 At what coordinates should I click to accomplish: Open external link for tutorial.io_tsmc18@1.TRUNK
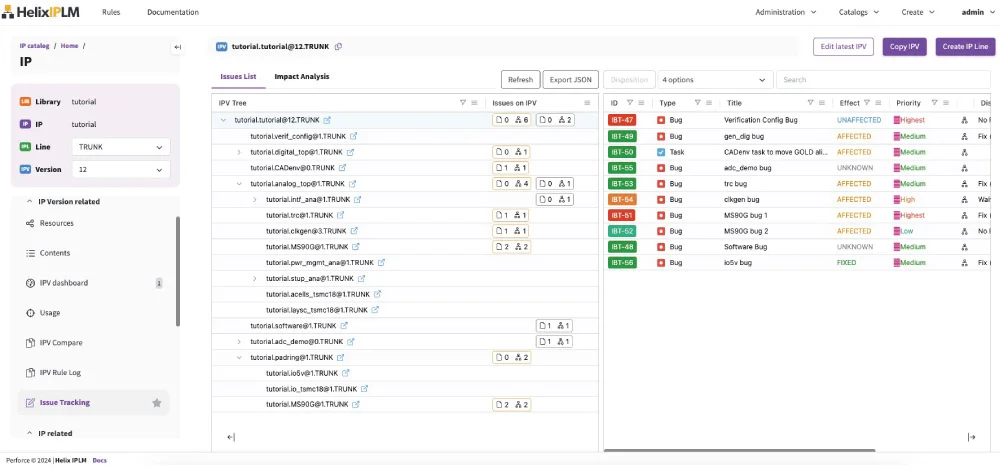pyautogui.click(x=365, y=389)
